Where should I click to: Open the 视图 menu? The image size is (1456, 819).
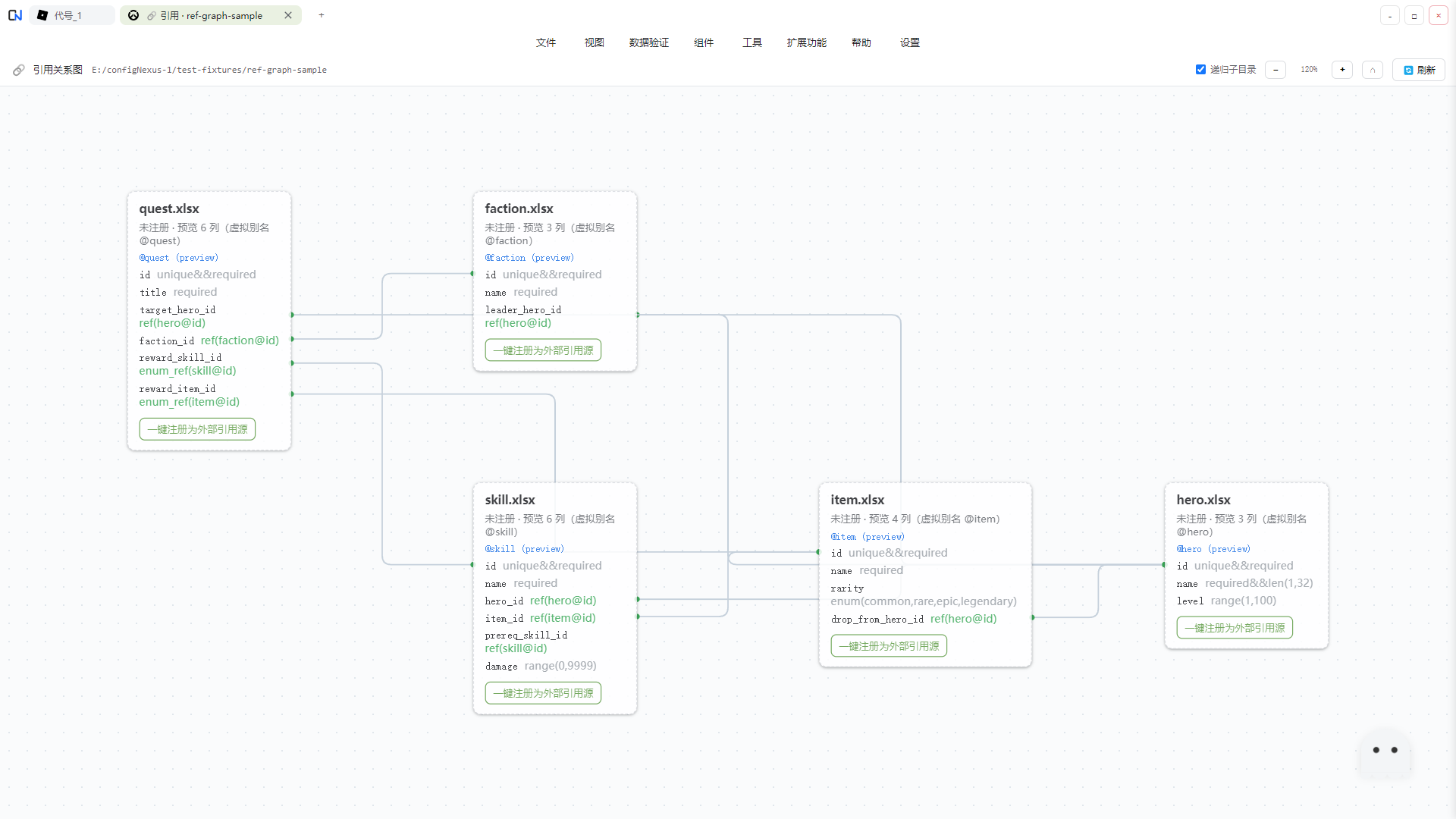click(595, 42)
